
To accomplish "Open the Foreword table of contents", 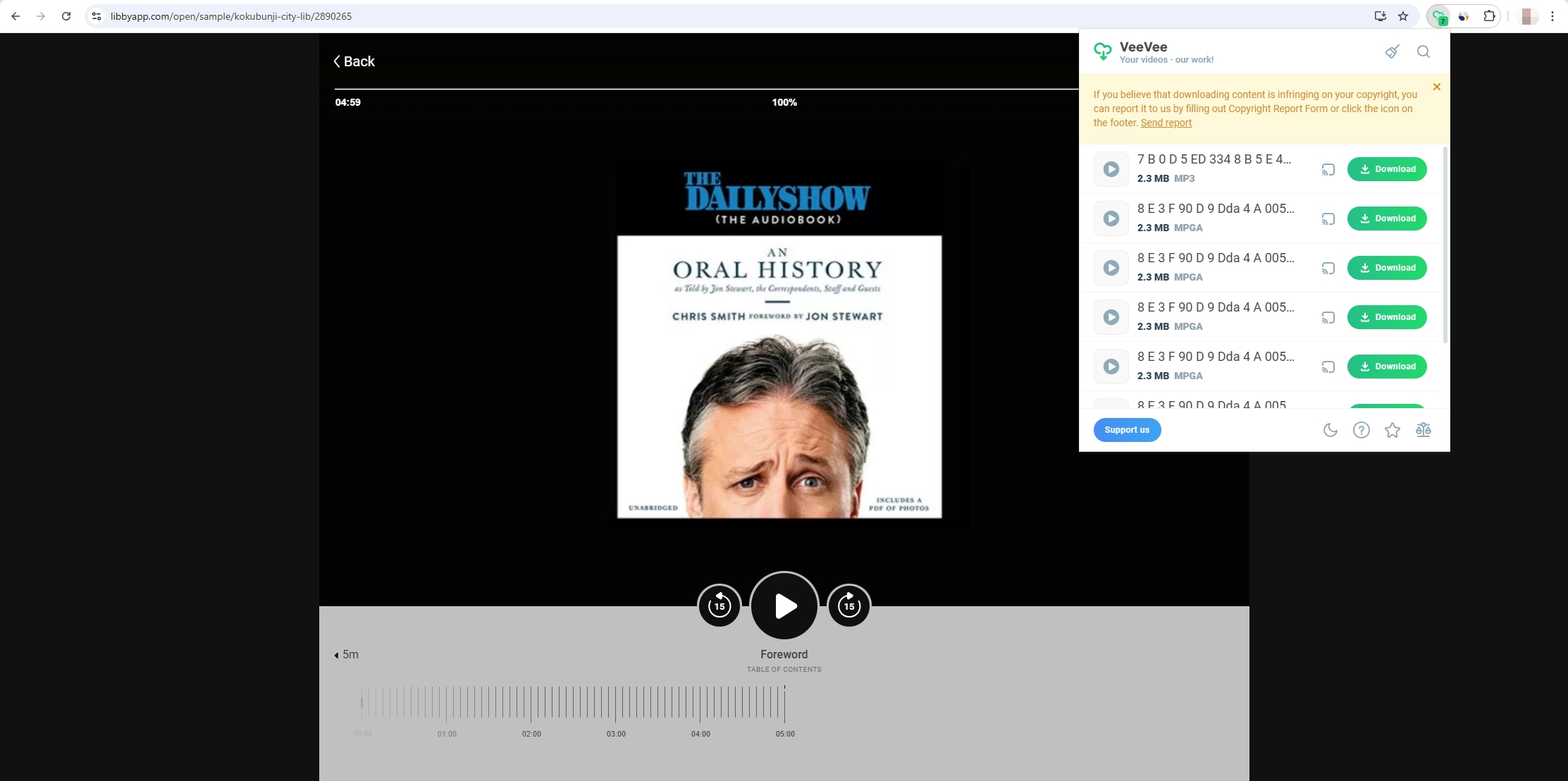I will point(784,660).
